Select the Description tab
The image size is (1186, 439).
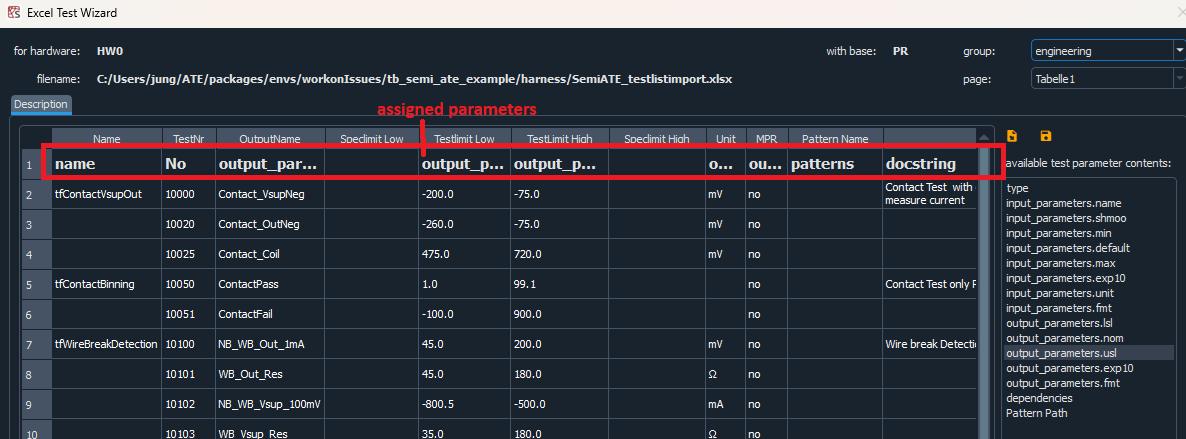pyautogui.click(x=41, y=104)
